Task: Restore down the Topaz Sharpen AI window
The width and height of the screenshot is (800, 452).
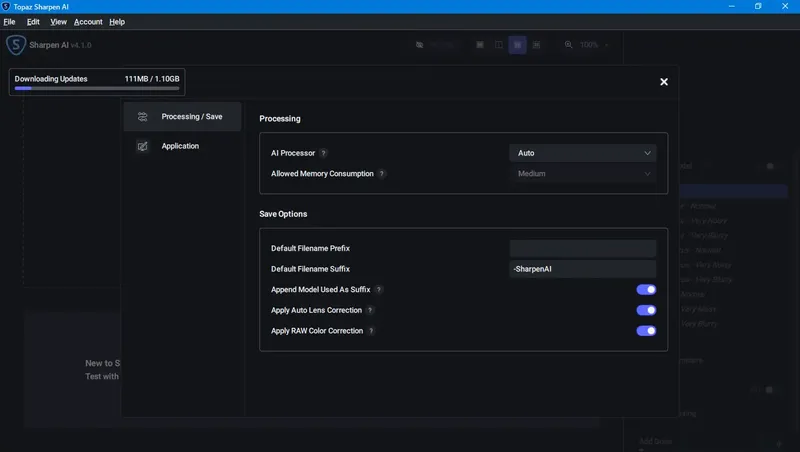Action: click(758, 7)
